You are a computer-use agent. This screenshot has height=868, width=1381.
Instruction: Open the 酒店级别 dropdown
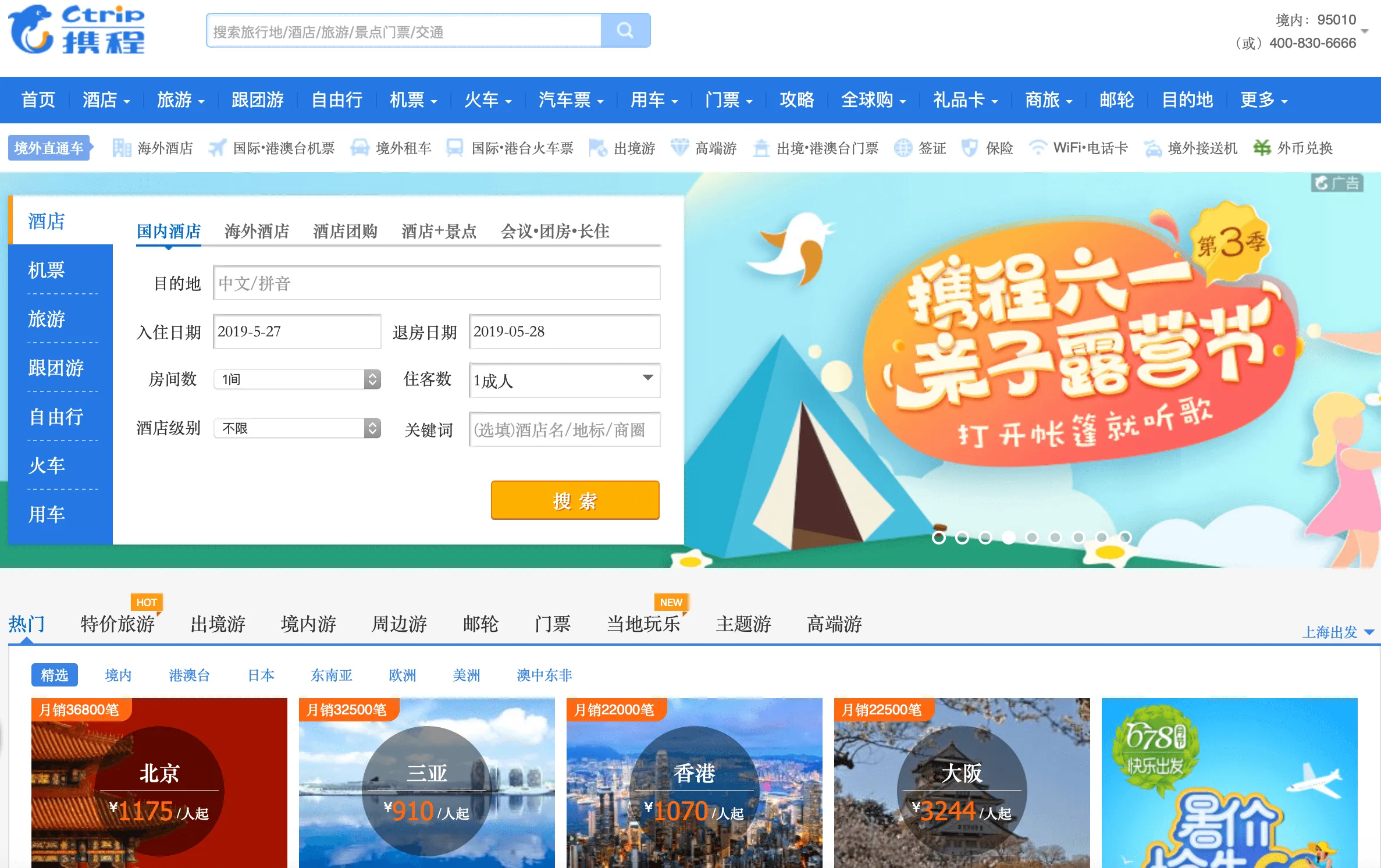297,428
